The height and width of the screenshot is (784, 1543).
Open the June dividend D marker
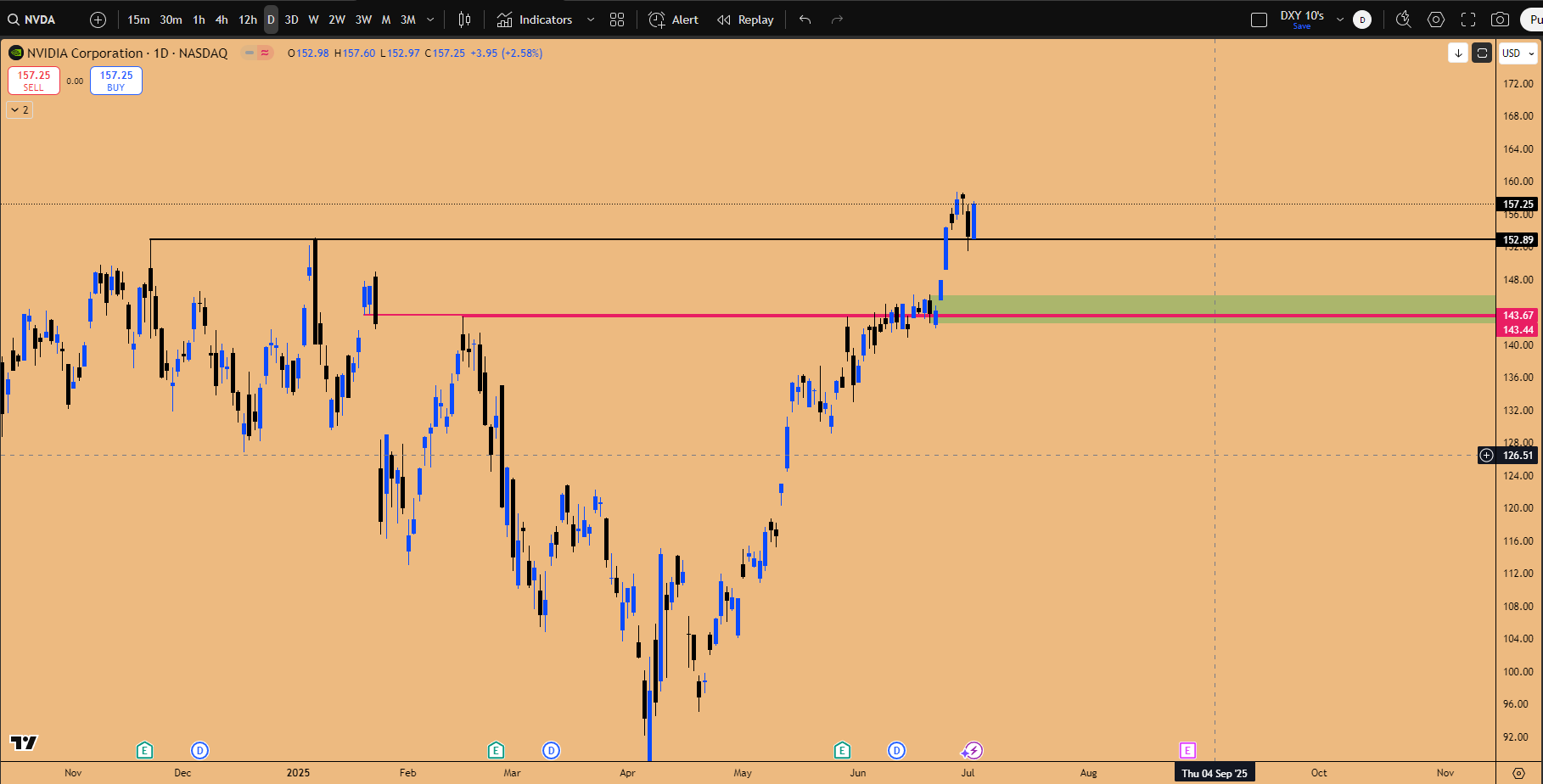point(896,750)
